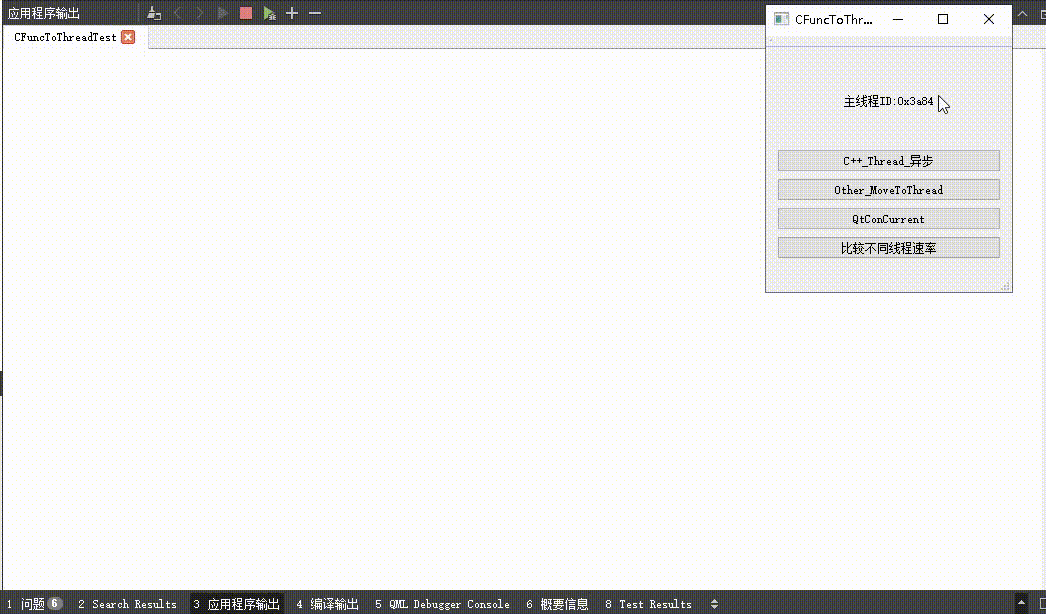Open the 1 问题 pane
Screen dimensions: 1046x614
click(x=35, y=604)
